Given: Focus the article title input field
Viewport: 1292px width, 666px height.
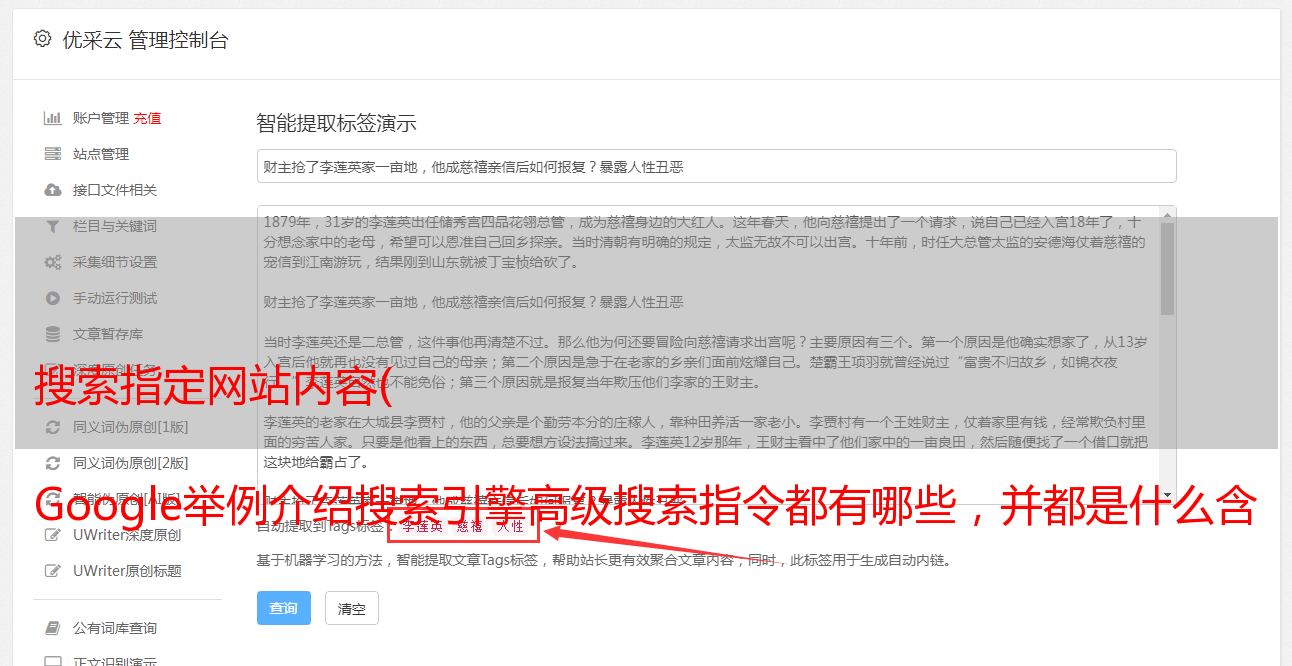Looking at the screenshot, I should (x=716, y=167).
